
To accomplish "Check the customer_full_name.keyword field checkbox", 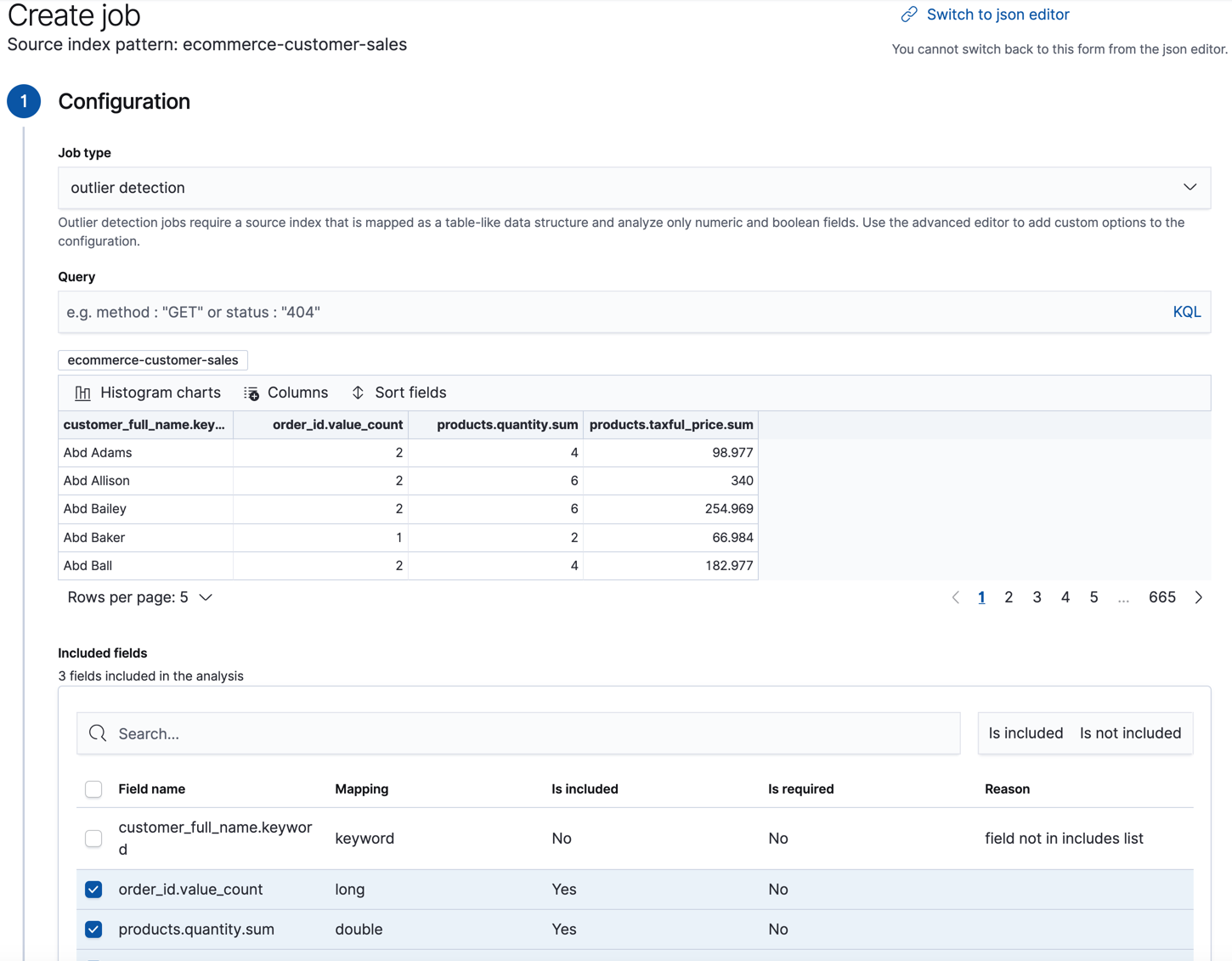I will click(93, 838).
